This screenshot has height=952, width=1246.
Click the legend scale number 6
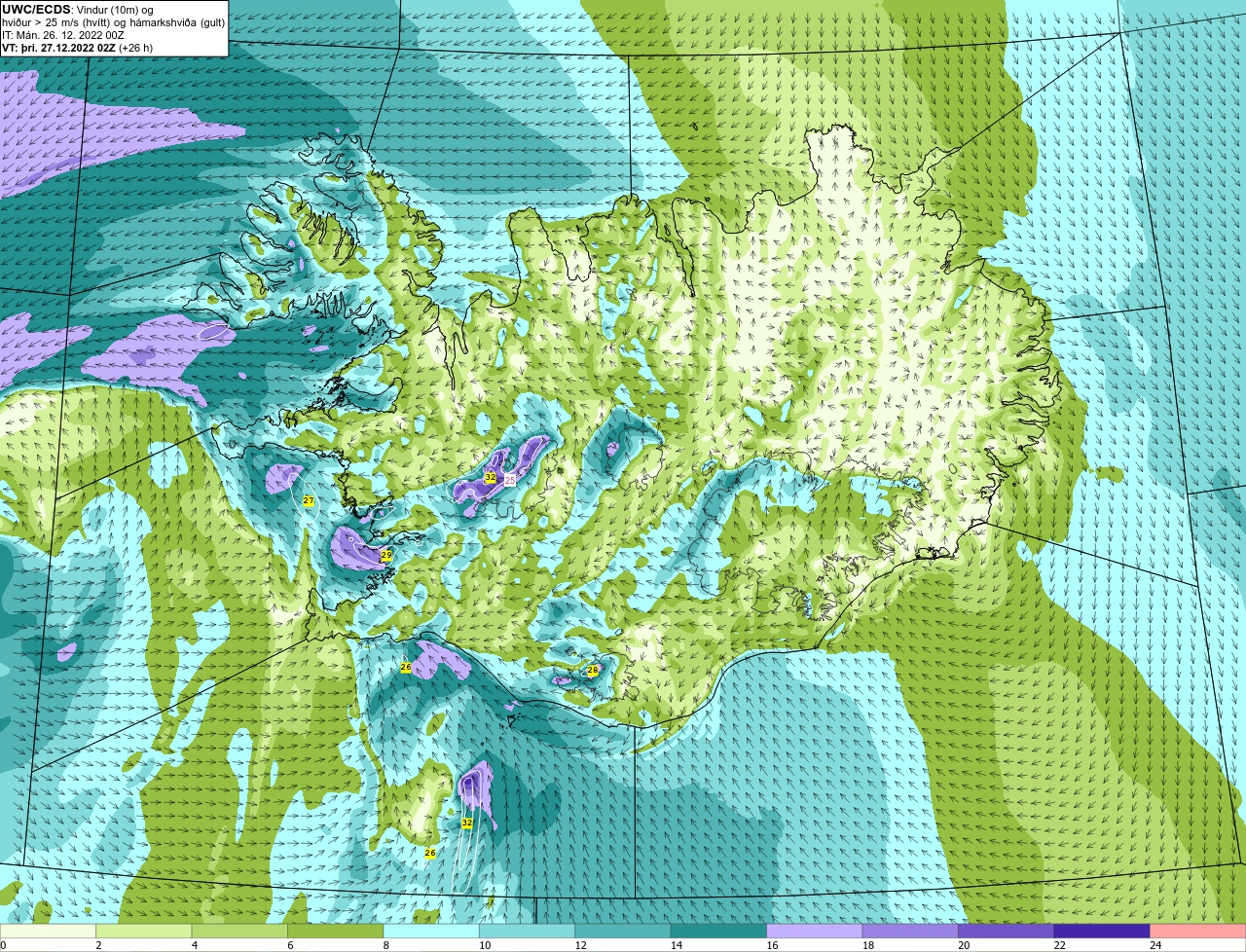(x=289, y=945)
